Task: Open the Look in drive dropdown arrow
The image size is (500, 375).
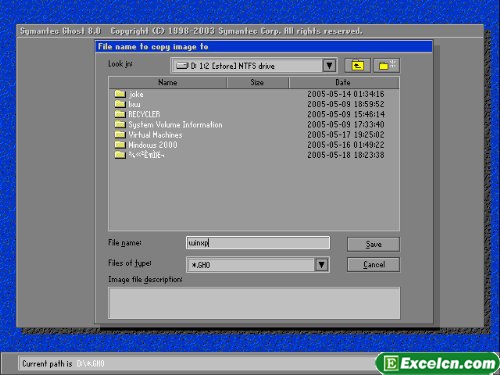Action: pyautogui.click(x=329, y=65)
